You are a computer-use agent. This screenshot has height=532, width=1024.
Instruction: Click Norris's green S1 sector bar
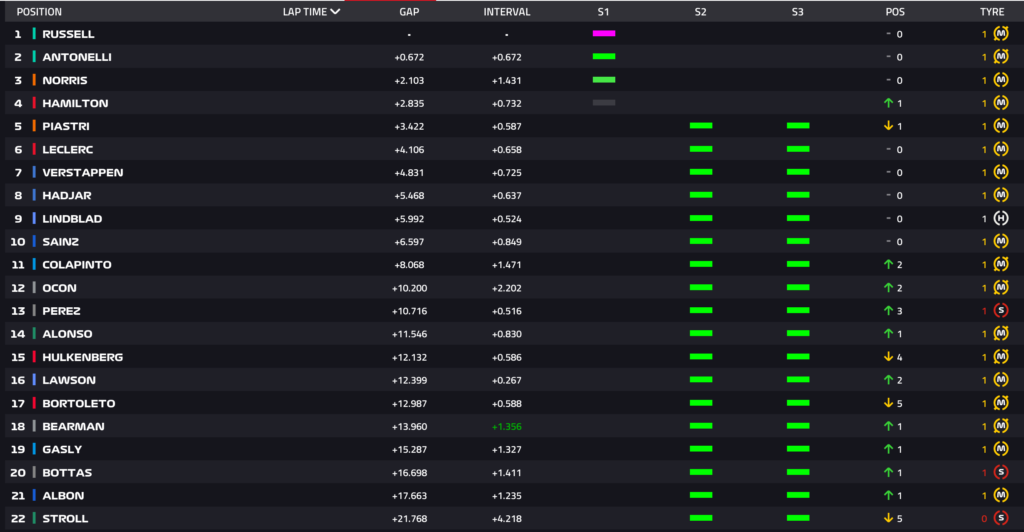coord(604,80)
